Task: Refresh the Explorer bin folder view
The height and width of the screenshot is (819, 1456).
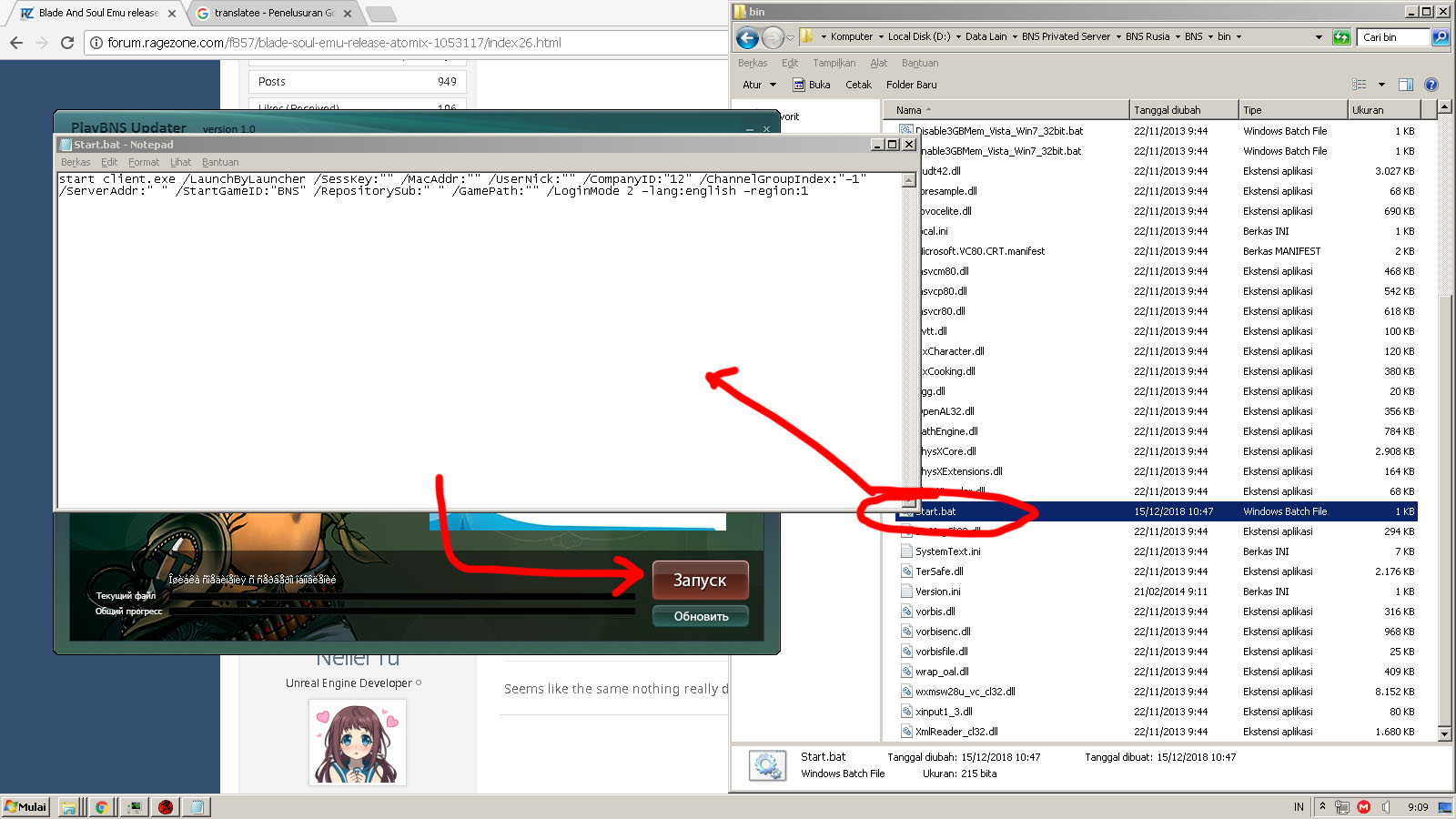Action: pos(1341,37)
